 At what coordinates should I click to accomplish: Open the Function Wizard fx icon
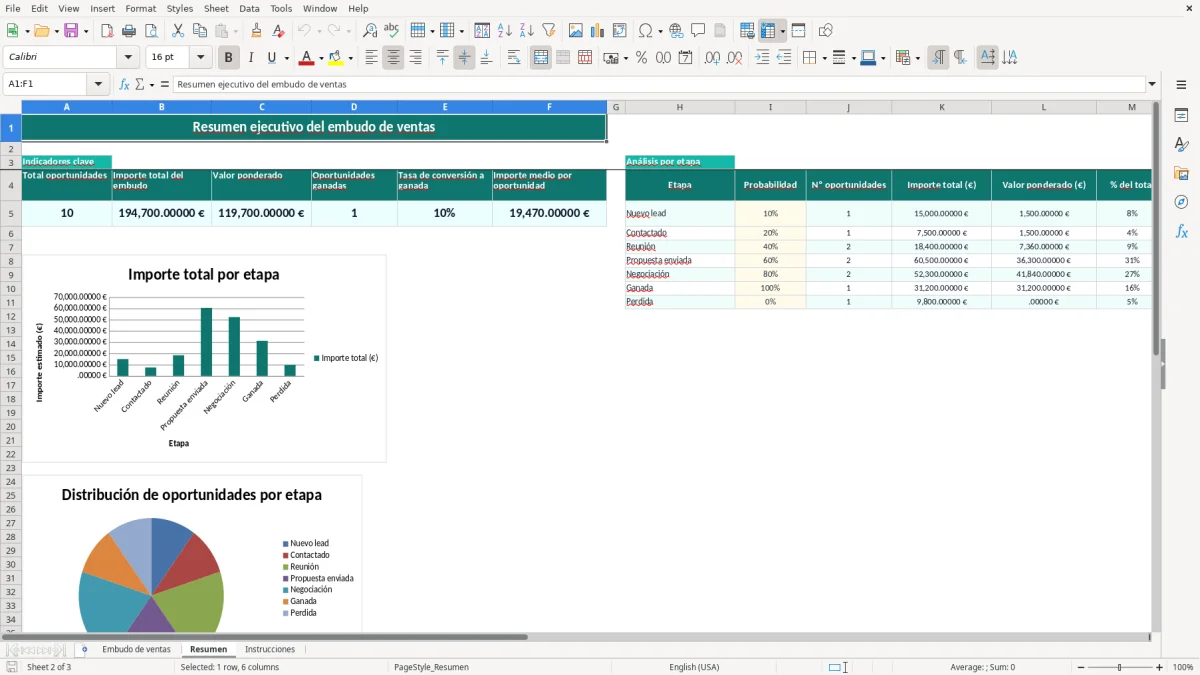coord(124,85)
